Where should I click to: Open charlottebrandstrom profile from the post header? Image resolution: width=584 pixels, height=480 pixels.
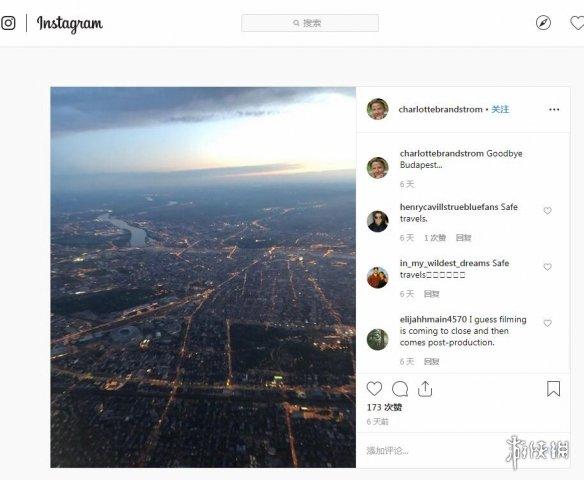tap(441, 109)
